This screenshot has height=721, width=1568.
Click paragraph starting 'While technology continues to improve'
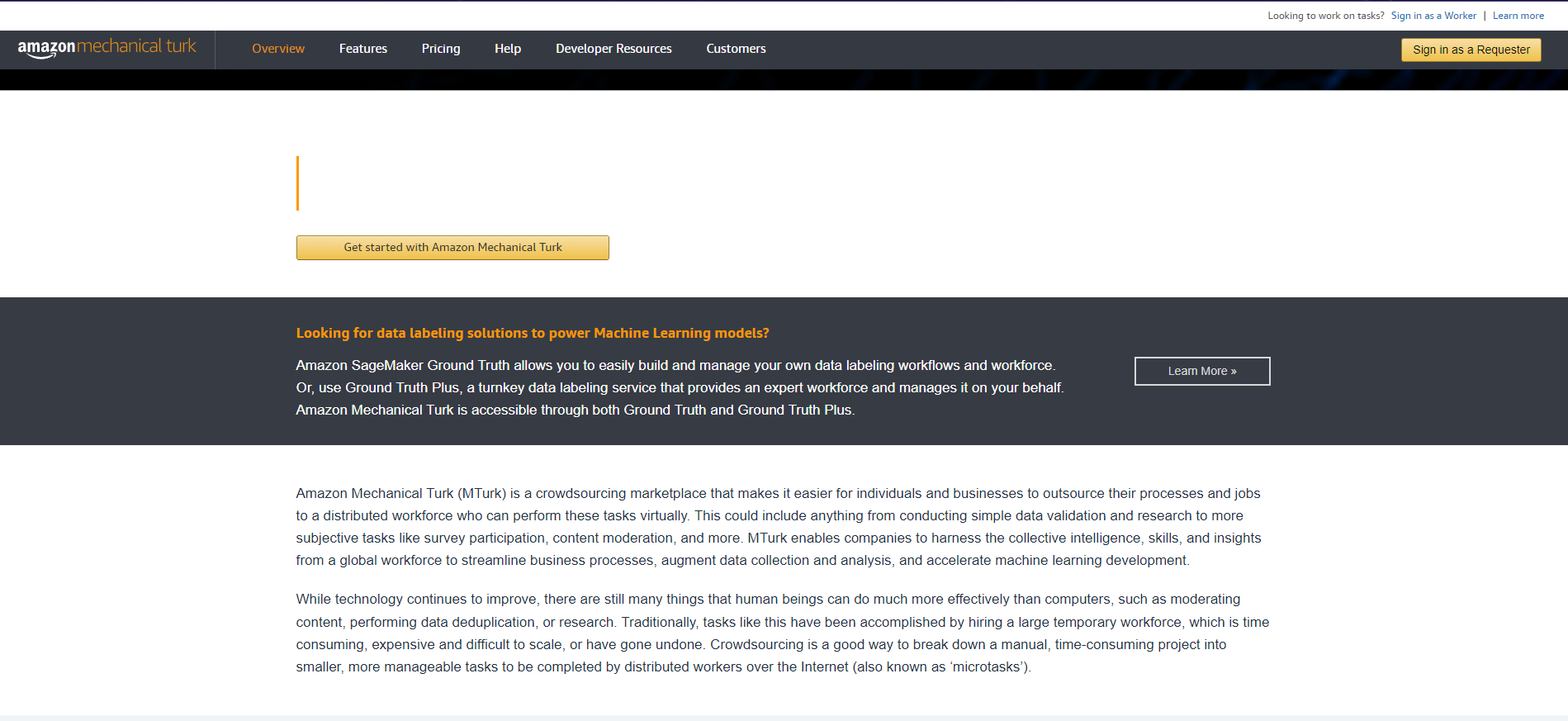[x=783, y=633]
